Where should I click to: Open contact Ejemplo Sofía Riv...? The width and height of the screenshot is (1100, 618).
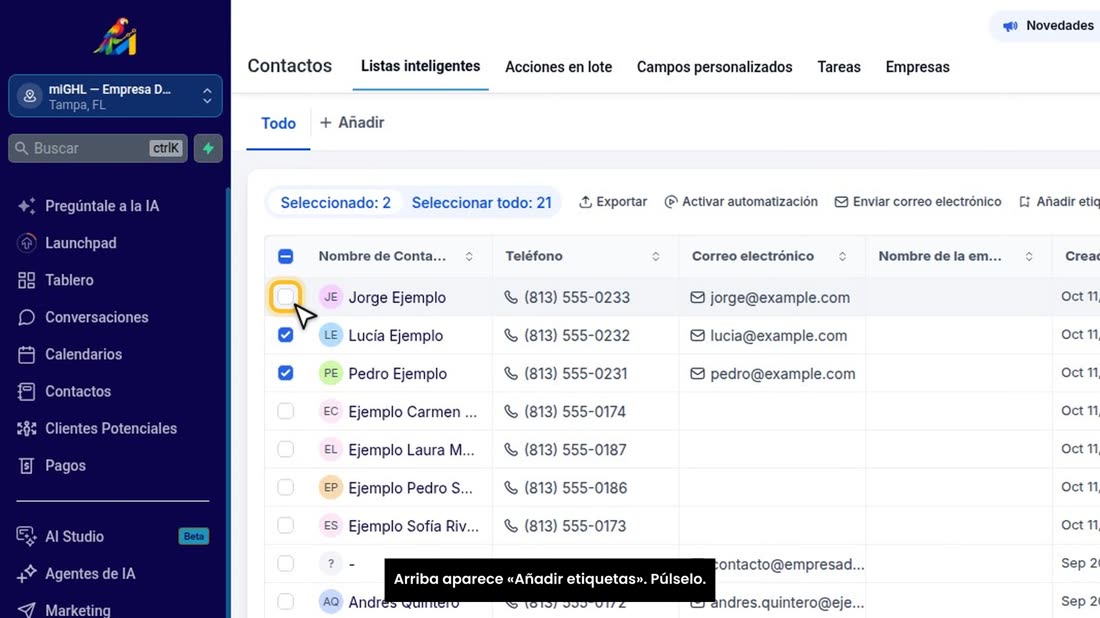pos(413,526)
